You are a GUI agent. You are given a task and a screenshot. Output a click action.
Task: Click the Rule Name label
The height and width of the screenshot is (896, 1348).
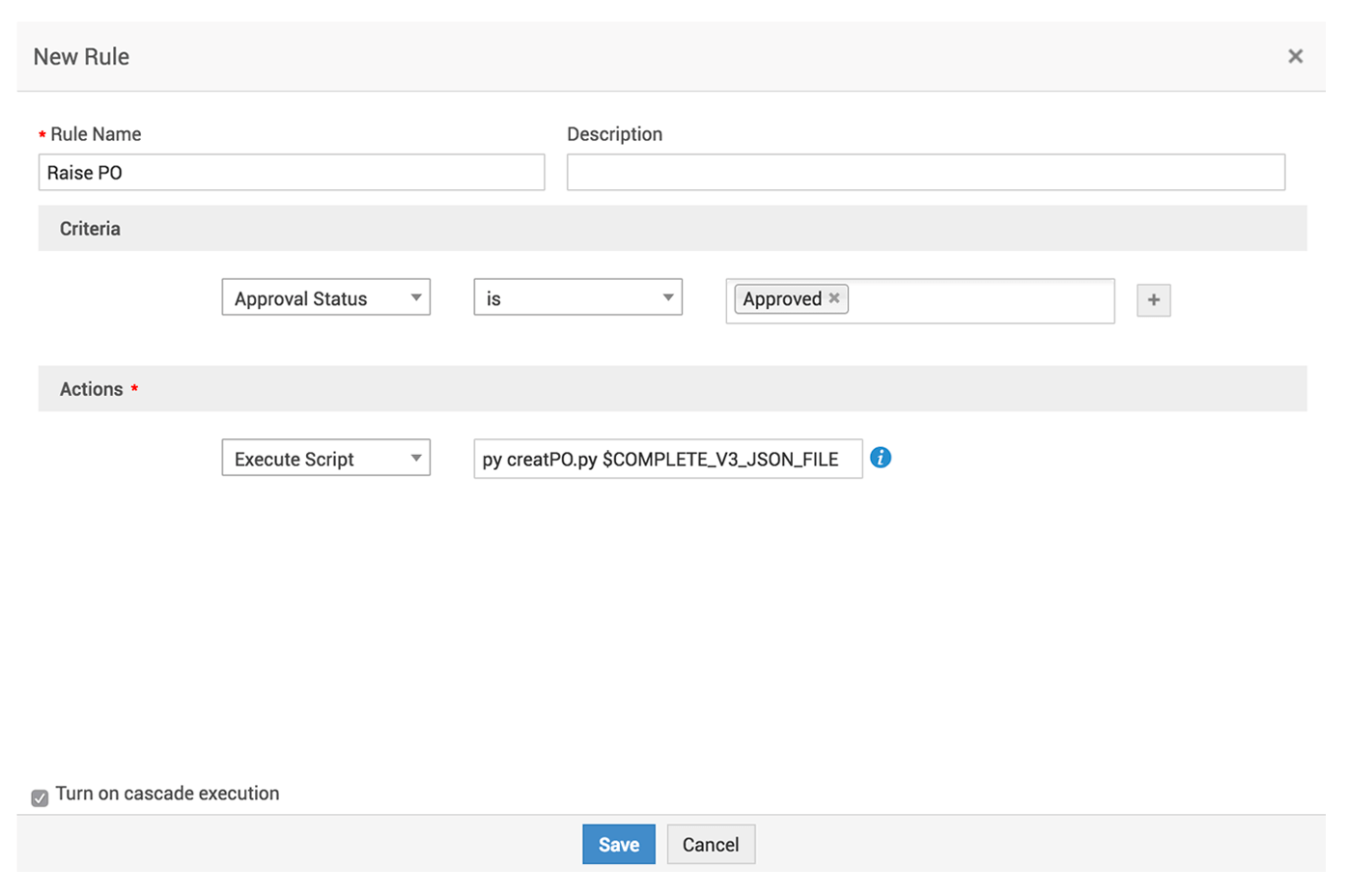[96, 134]
